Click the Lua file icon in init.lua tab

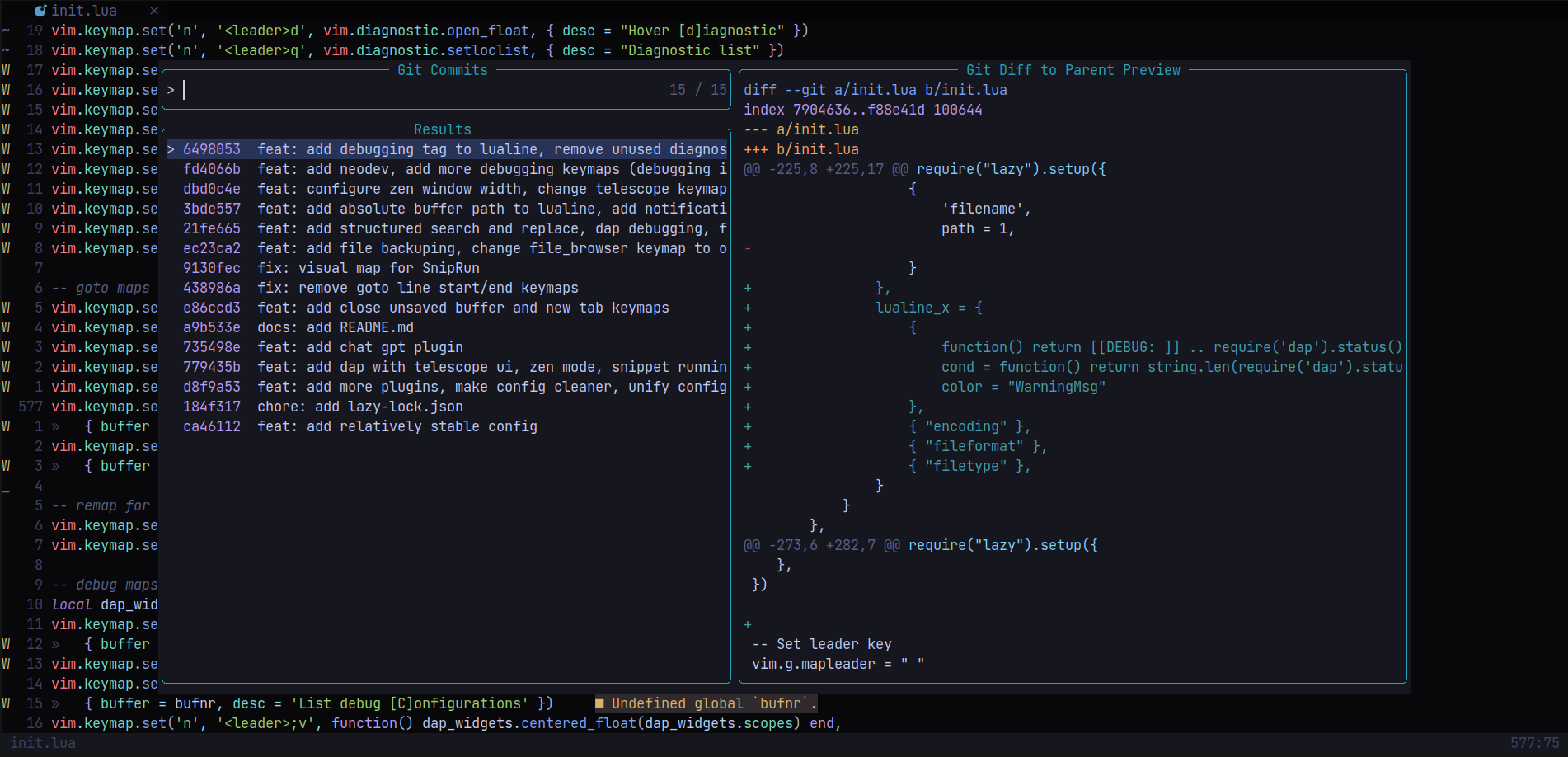[x=40, y=11]
